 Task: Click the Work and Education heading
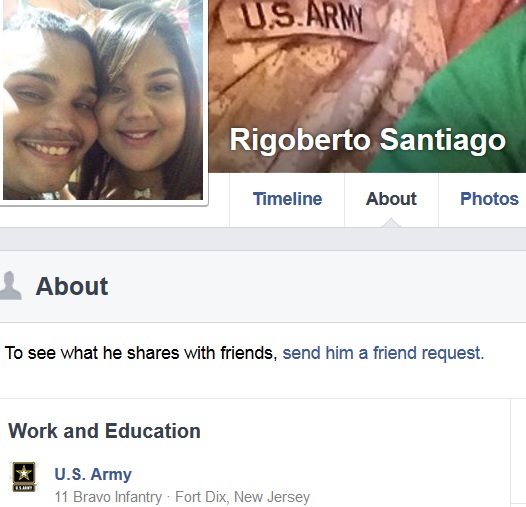click(104, 431)
